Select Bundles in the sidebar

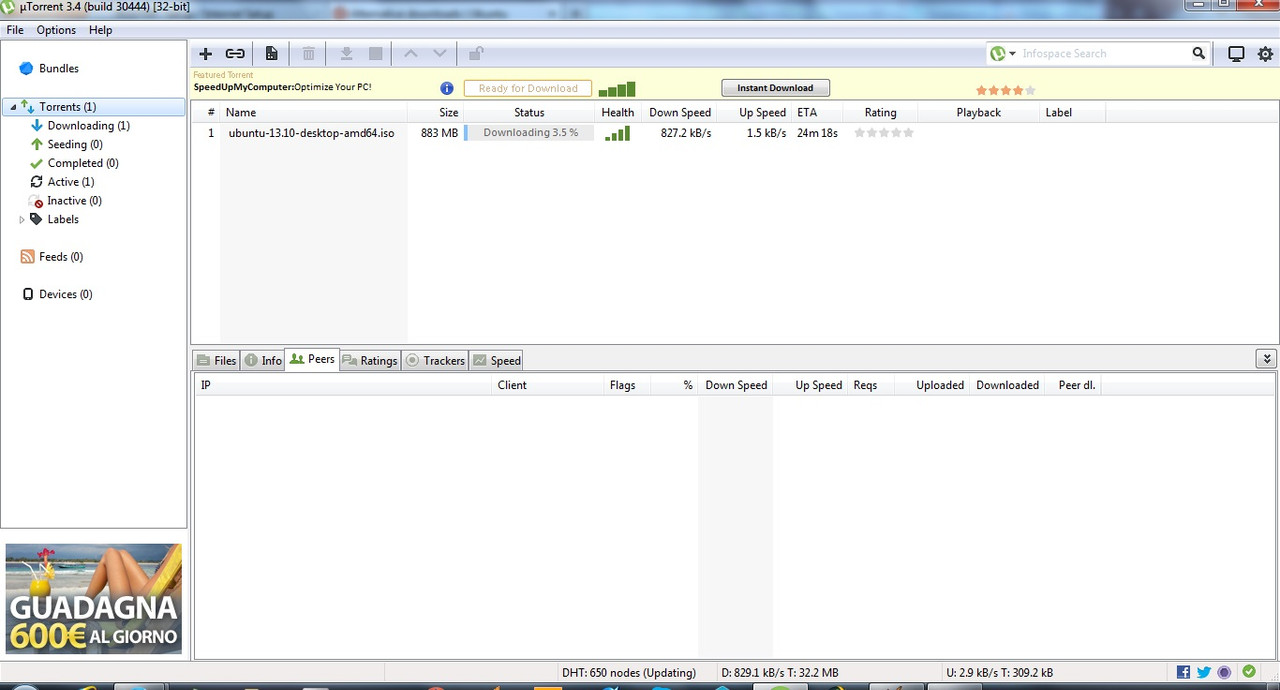[x=59, y=69]
